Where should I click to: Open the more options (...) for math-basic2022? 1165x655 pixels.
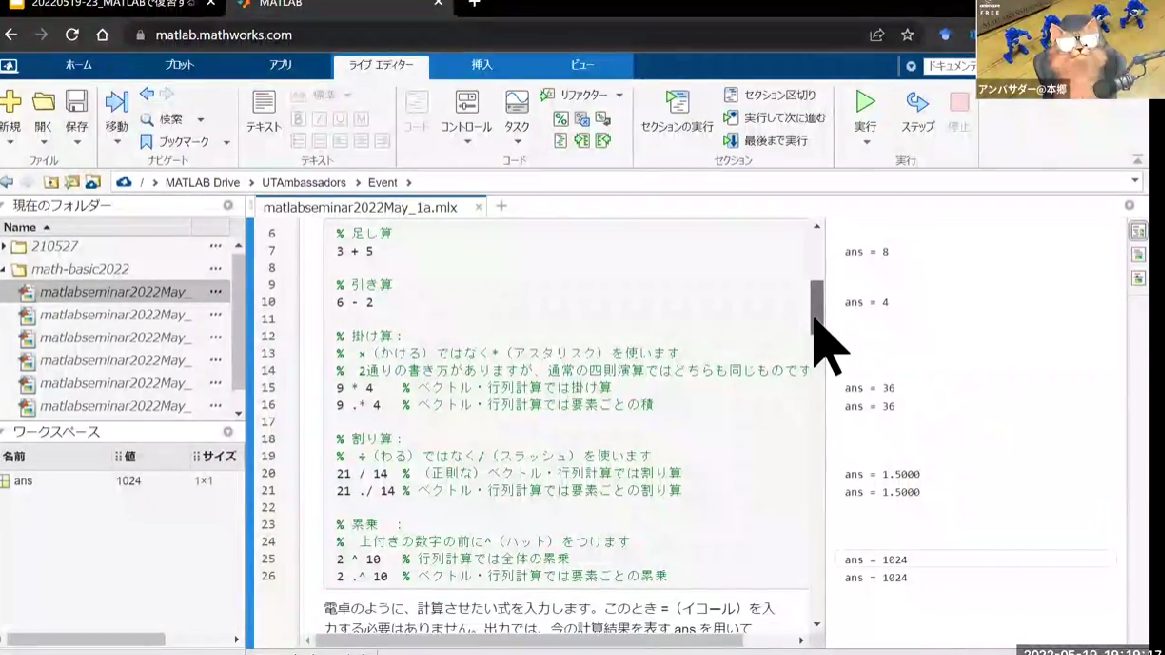point(215,270)
